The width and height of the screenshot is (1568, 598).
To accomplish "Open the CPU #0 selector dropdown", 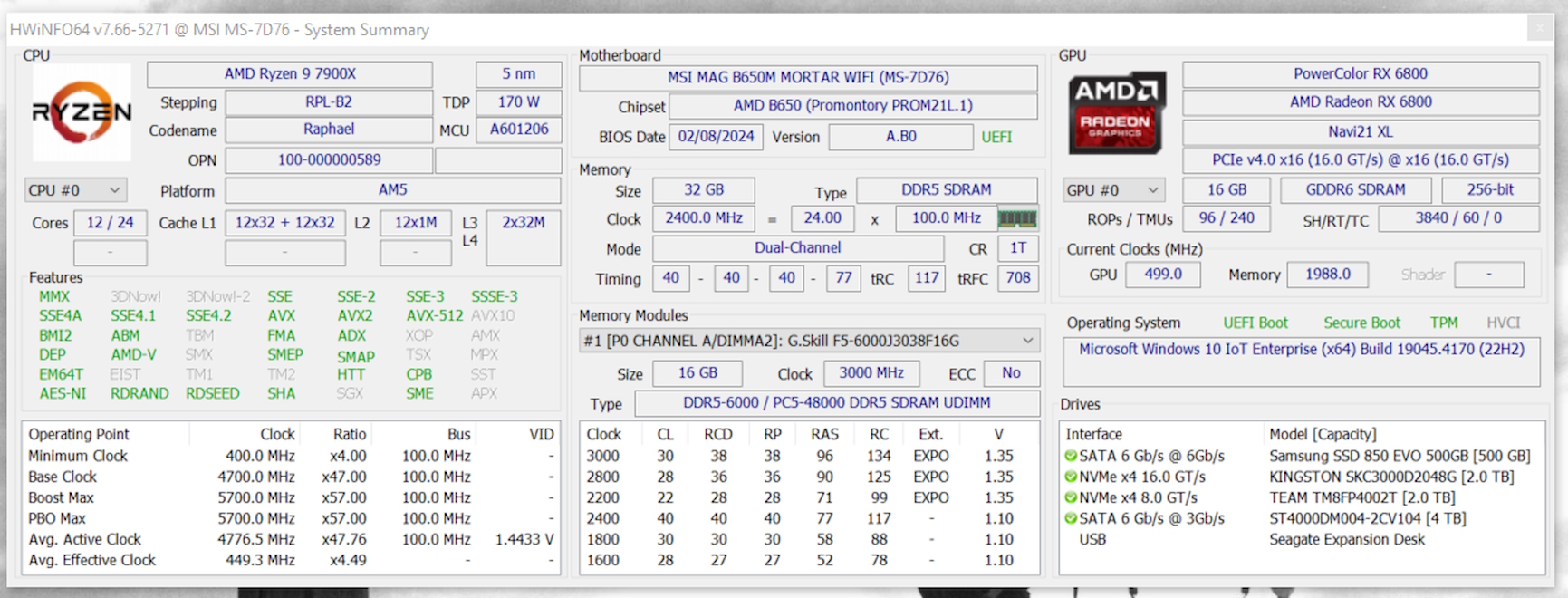I will pyautogui.click(x=75, y=190).
